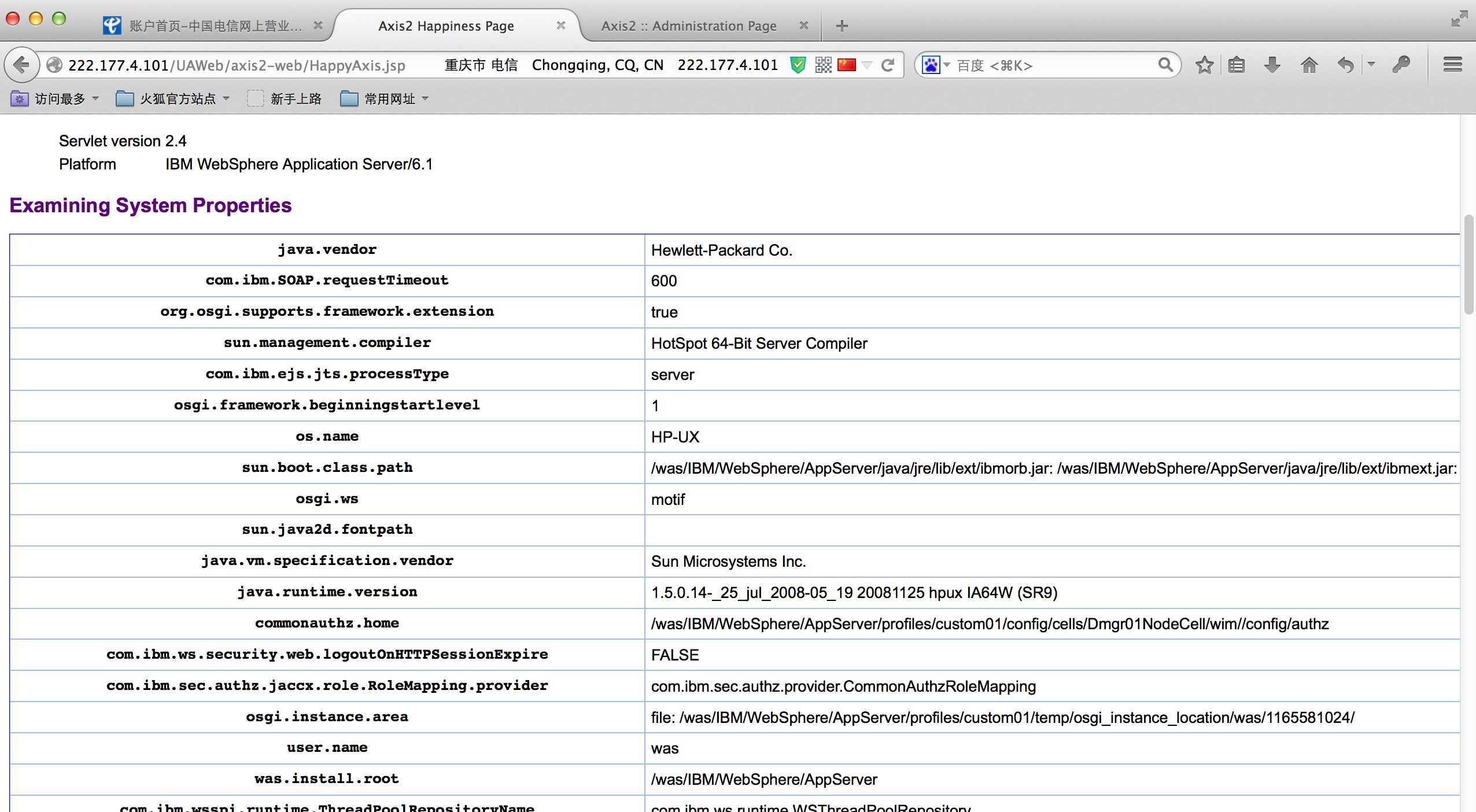Click the undo curved arrow icon
1476x812 pixels.
[x=1346, y=65]
